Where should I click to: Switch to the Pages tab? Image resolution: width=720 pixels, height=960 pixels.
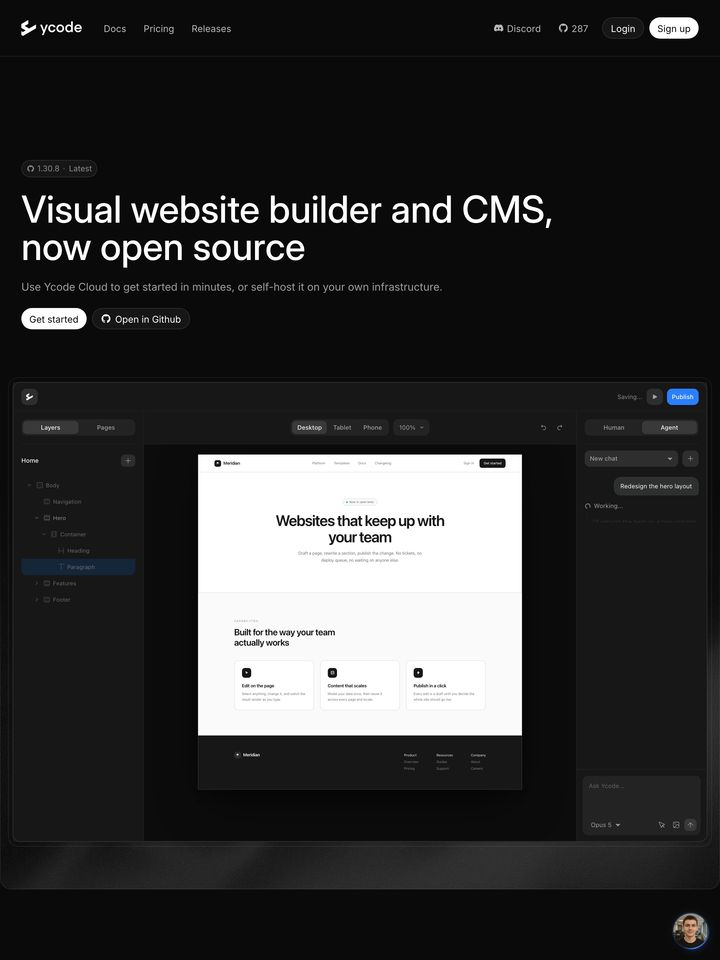tap(106, 427)
